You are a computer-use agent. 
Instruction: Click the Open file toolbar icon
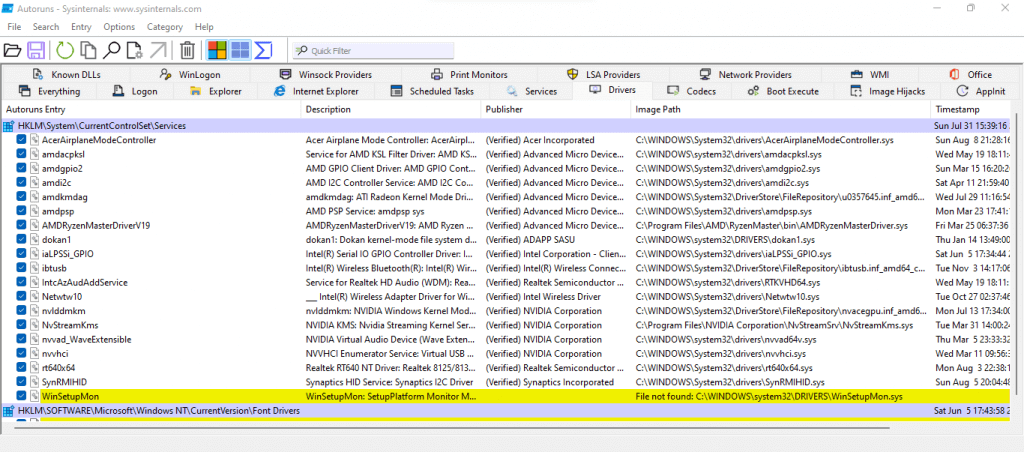tap(13, 50)
